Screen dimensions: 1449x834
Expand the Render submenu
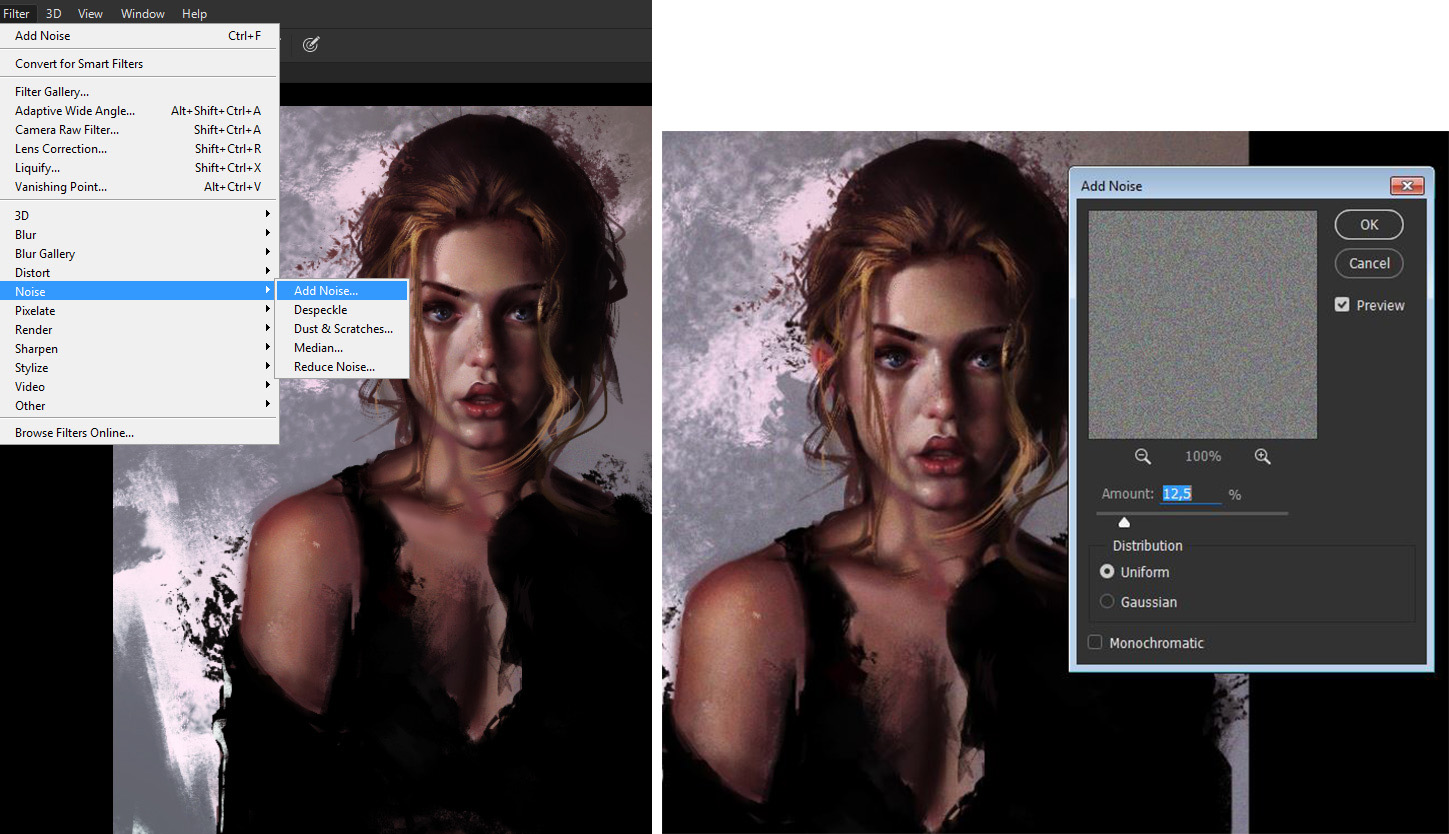click(x=139, y=330)
